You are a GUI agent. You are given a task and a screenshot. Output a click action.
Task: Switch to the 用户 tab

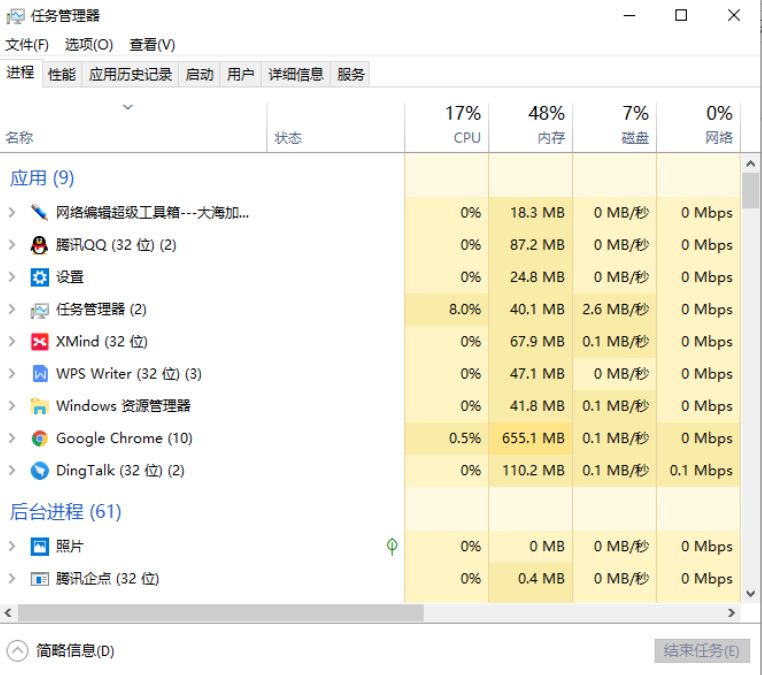coord(241,74)
